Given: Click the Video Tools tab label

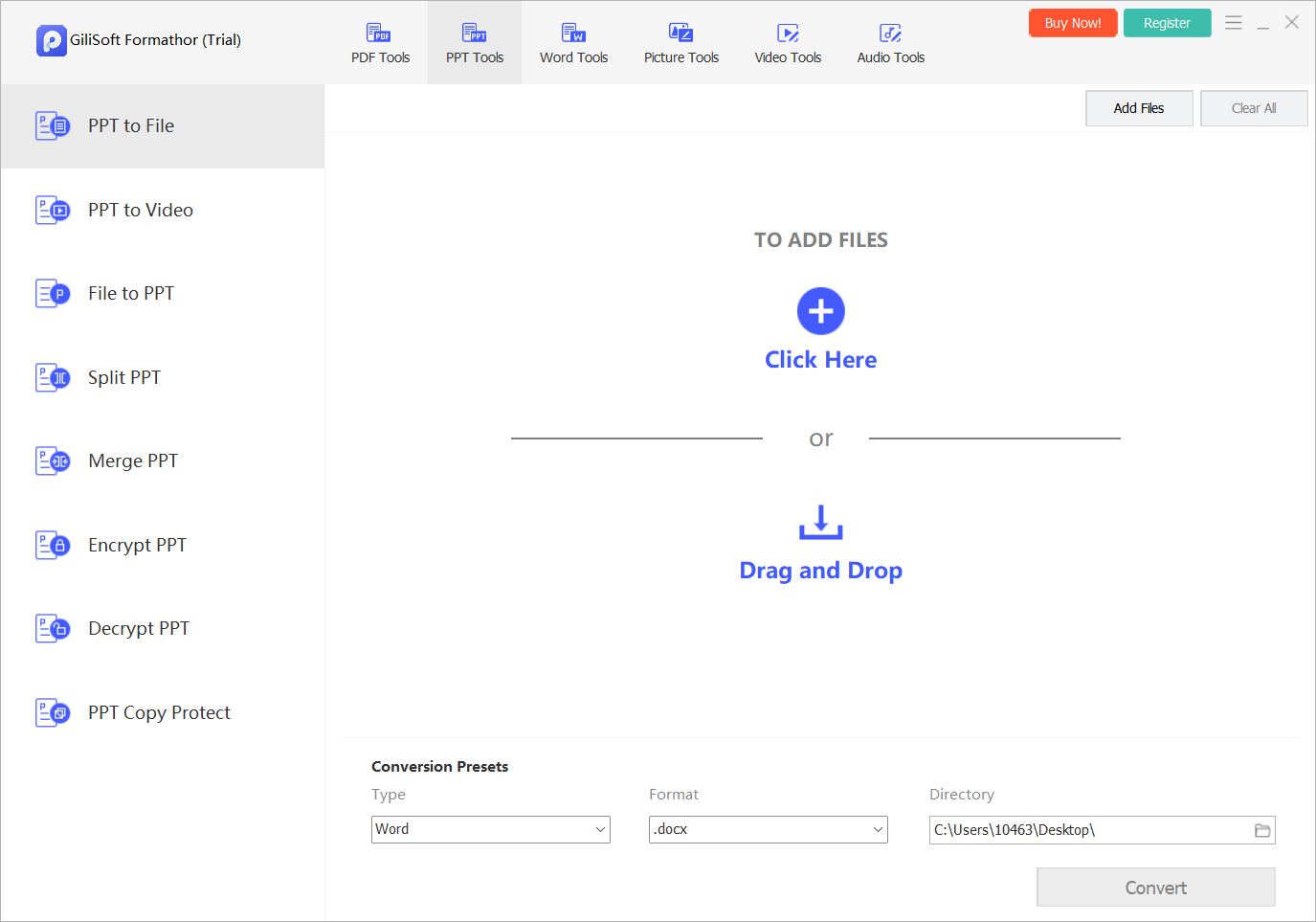Looking at the screenshot, I should [788, 57].
